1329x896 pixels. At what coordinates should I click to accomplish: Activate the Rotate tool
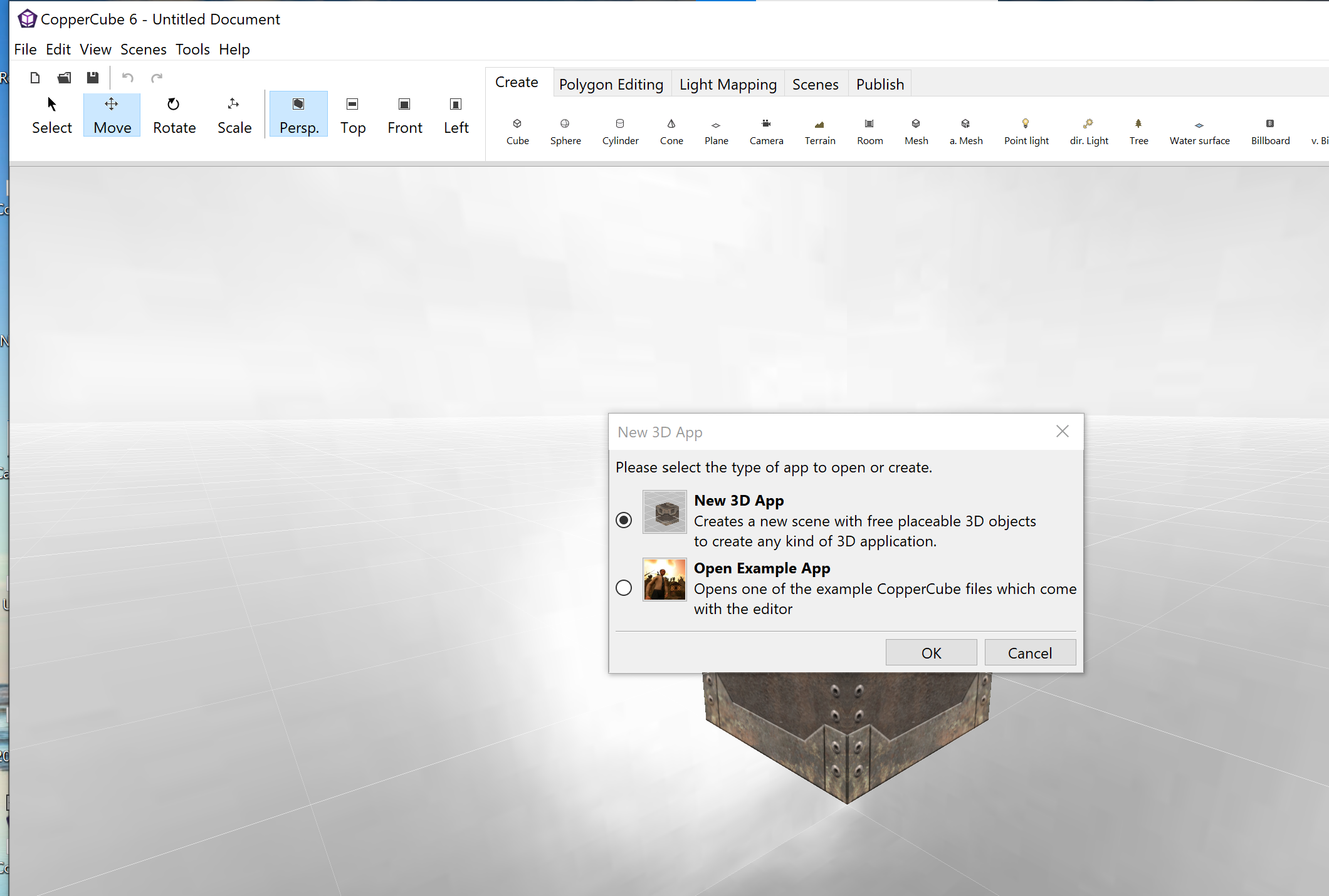(174, 115)
